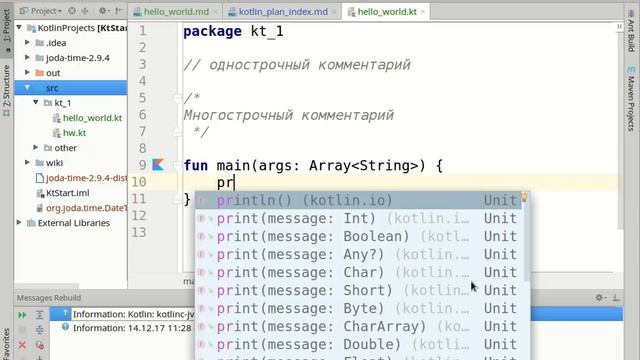This screenshot has height=360, width=640.
Task: Click the fold end marker at line 11
Action: [177, 199]
